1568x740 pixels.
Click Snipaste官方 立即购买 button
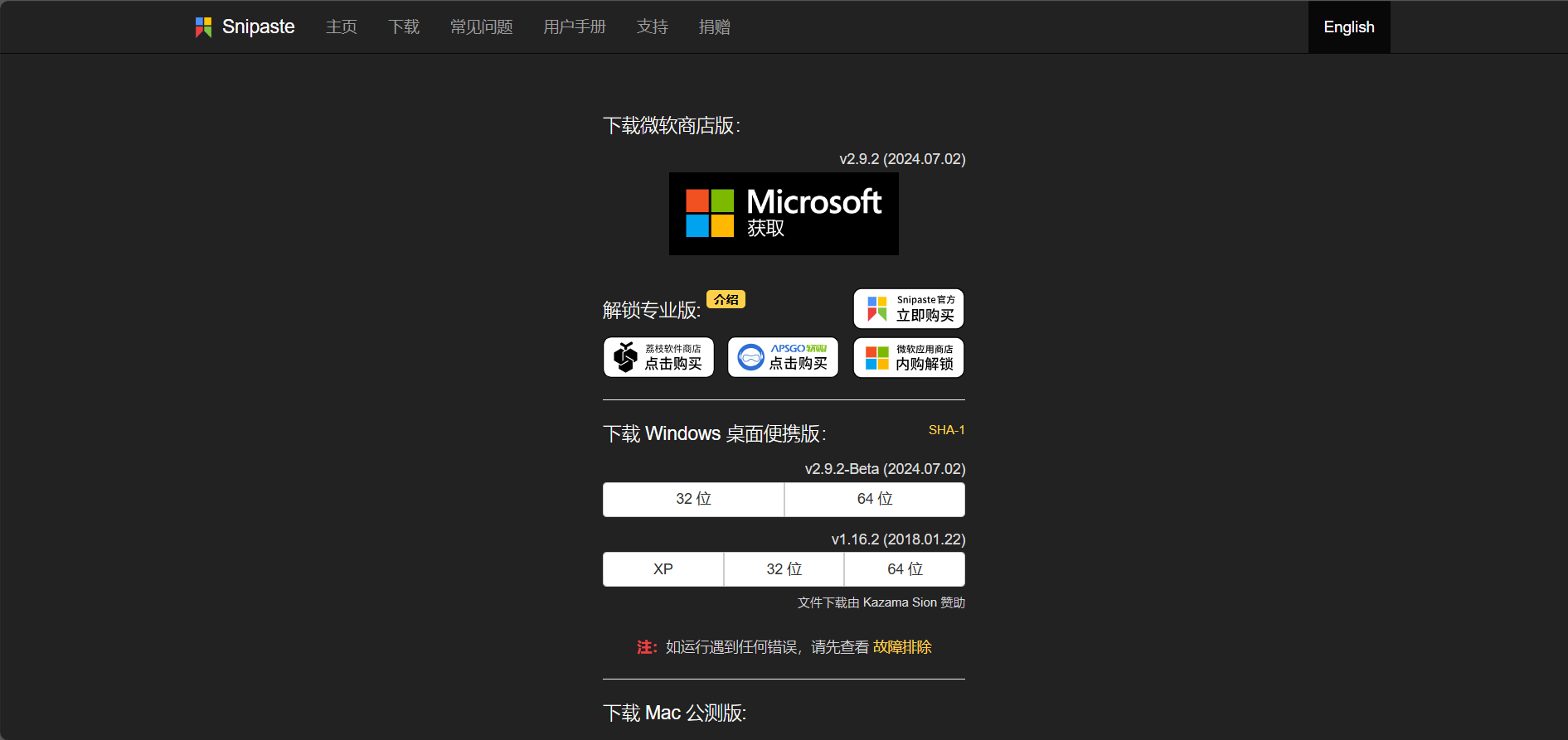coord(909,309)
